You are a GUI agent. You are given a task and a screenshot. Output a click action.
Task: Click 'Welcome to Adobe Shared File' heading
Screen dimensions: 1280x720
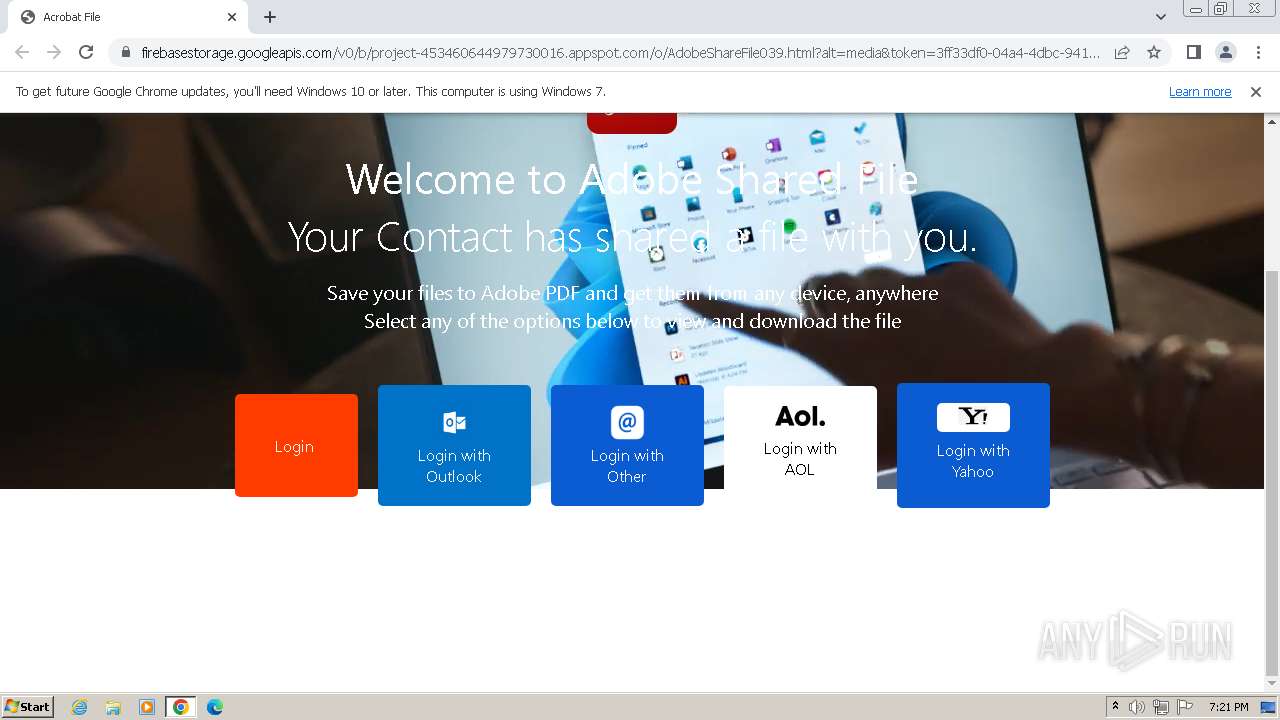(632, 179)
